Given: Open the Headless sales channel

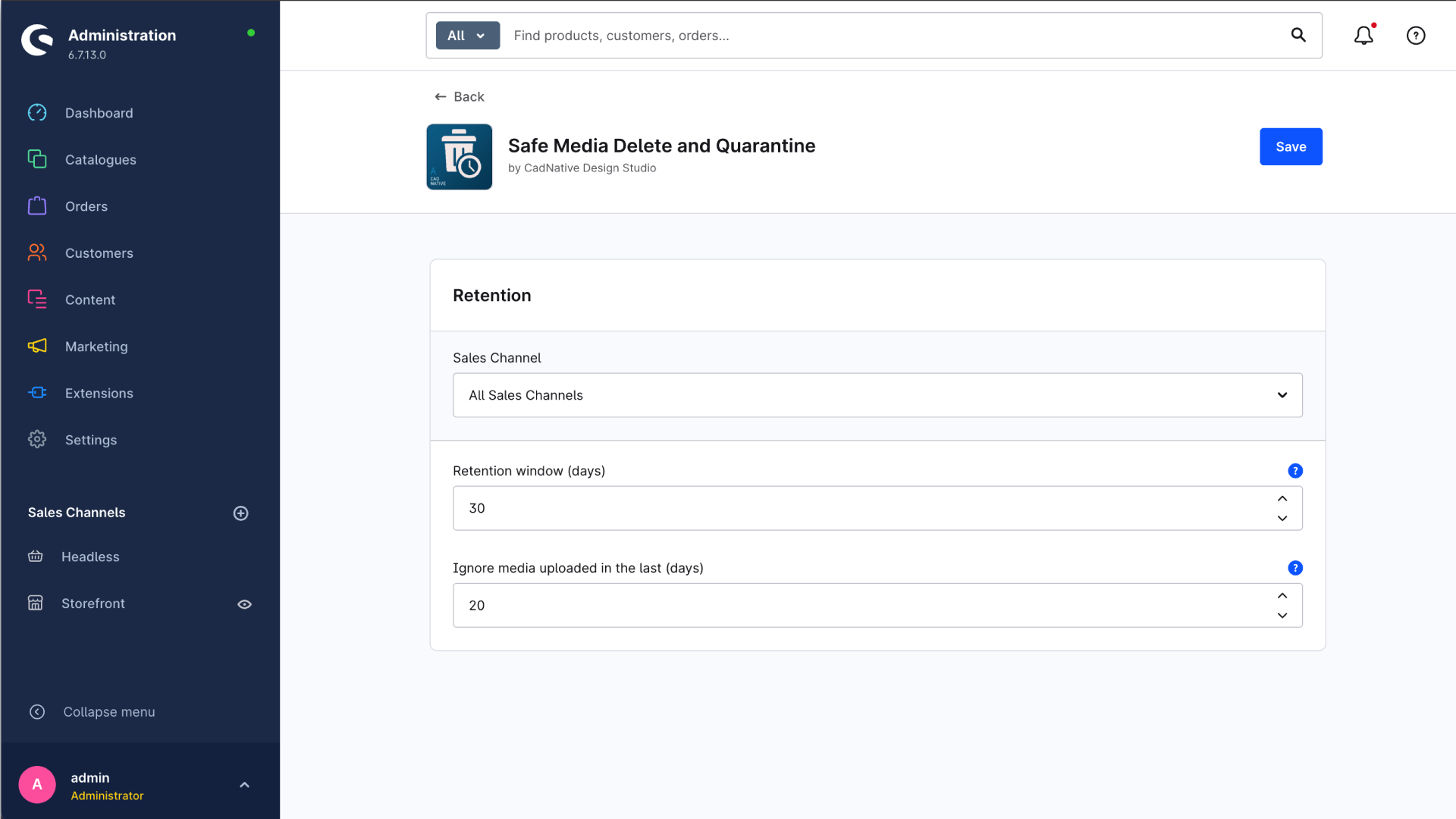Looking at the screenshot, I should point(90,557).
